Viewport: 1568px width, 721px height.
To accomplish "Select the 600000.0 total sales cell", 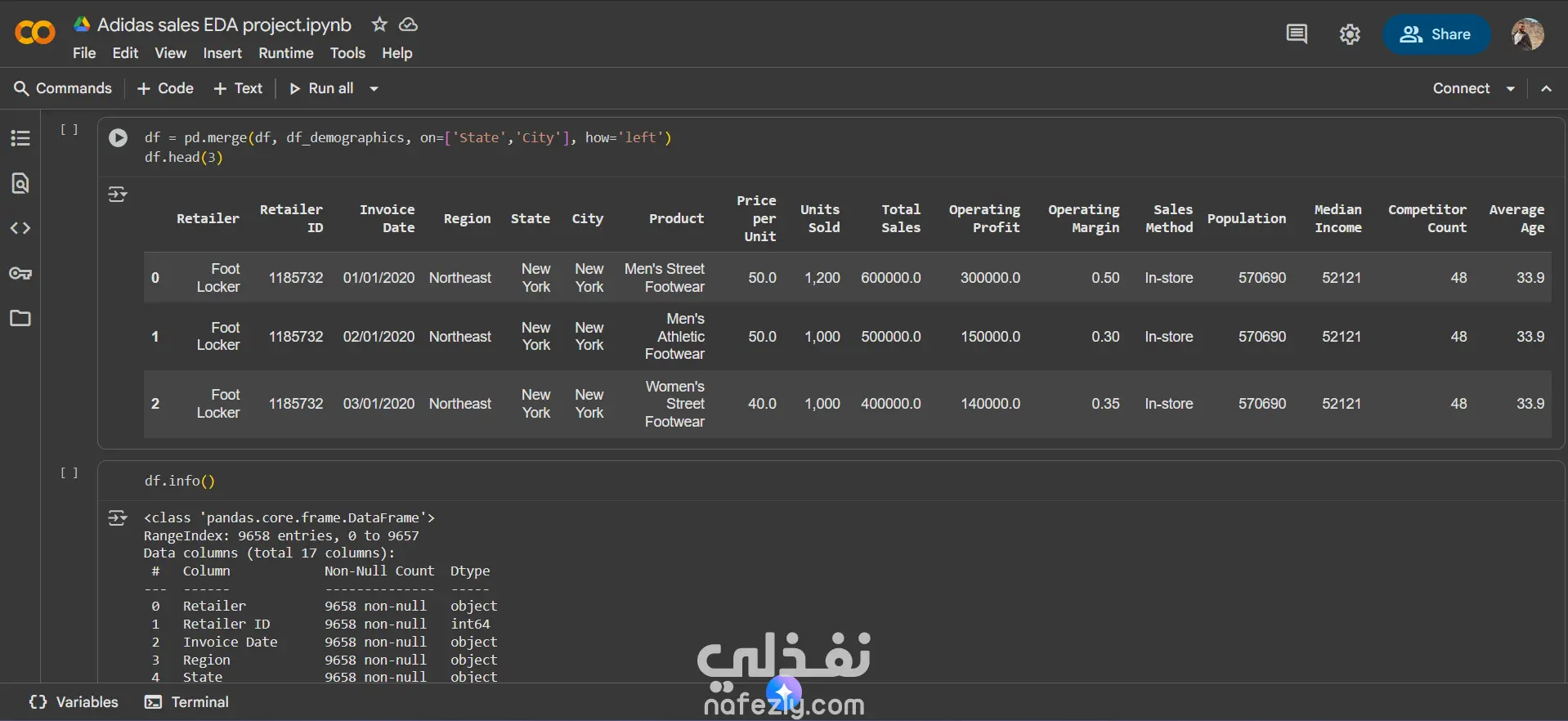I will (891, 278).
